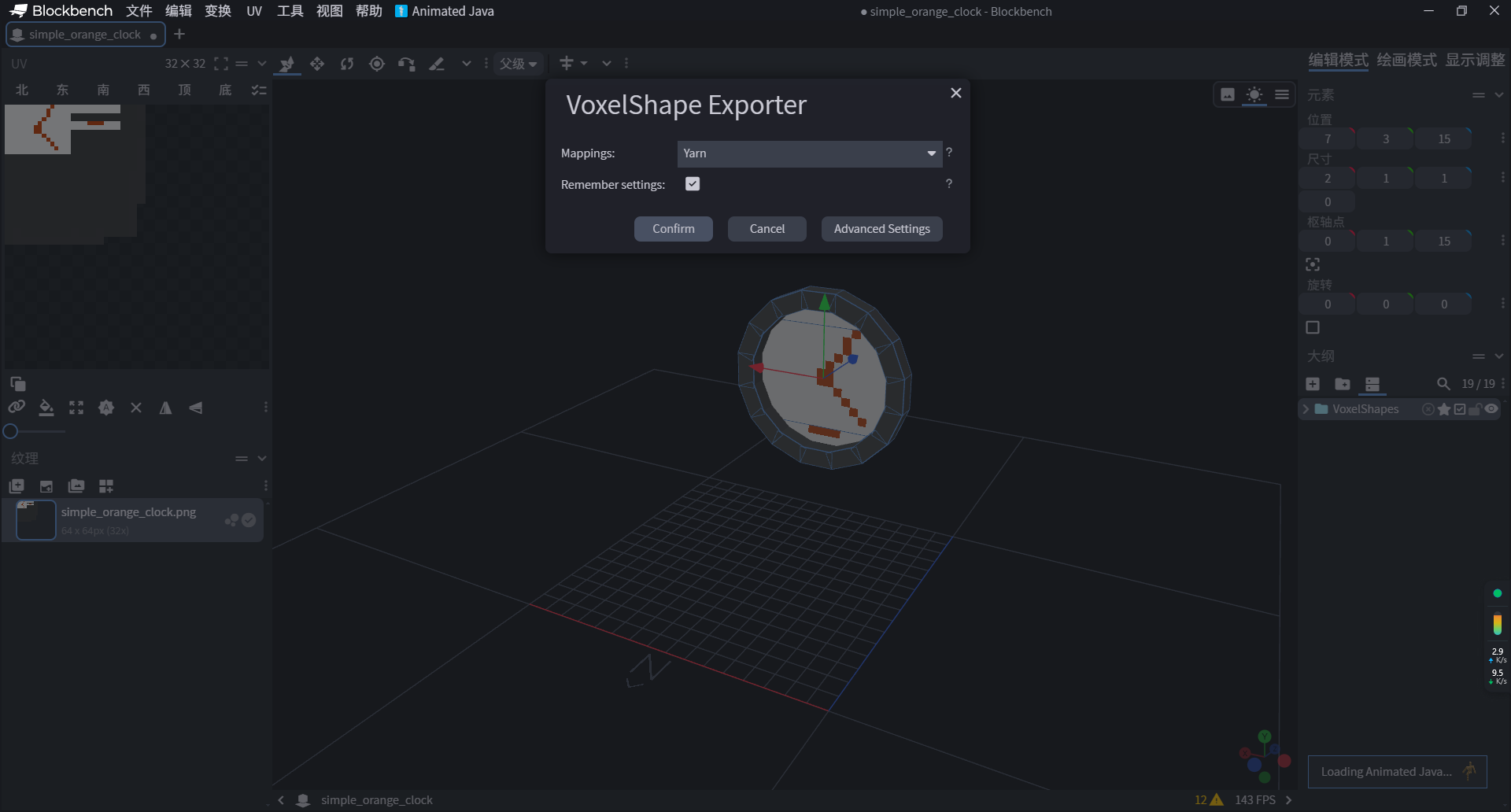Collapse the 元素 element panel
This screenshot has height=812, width=1511.
click(x=1499, y=95)
